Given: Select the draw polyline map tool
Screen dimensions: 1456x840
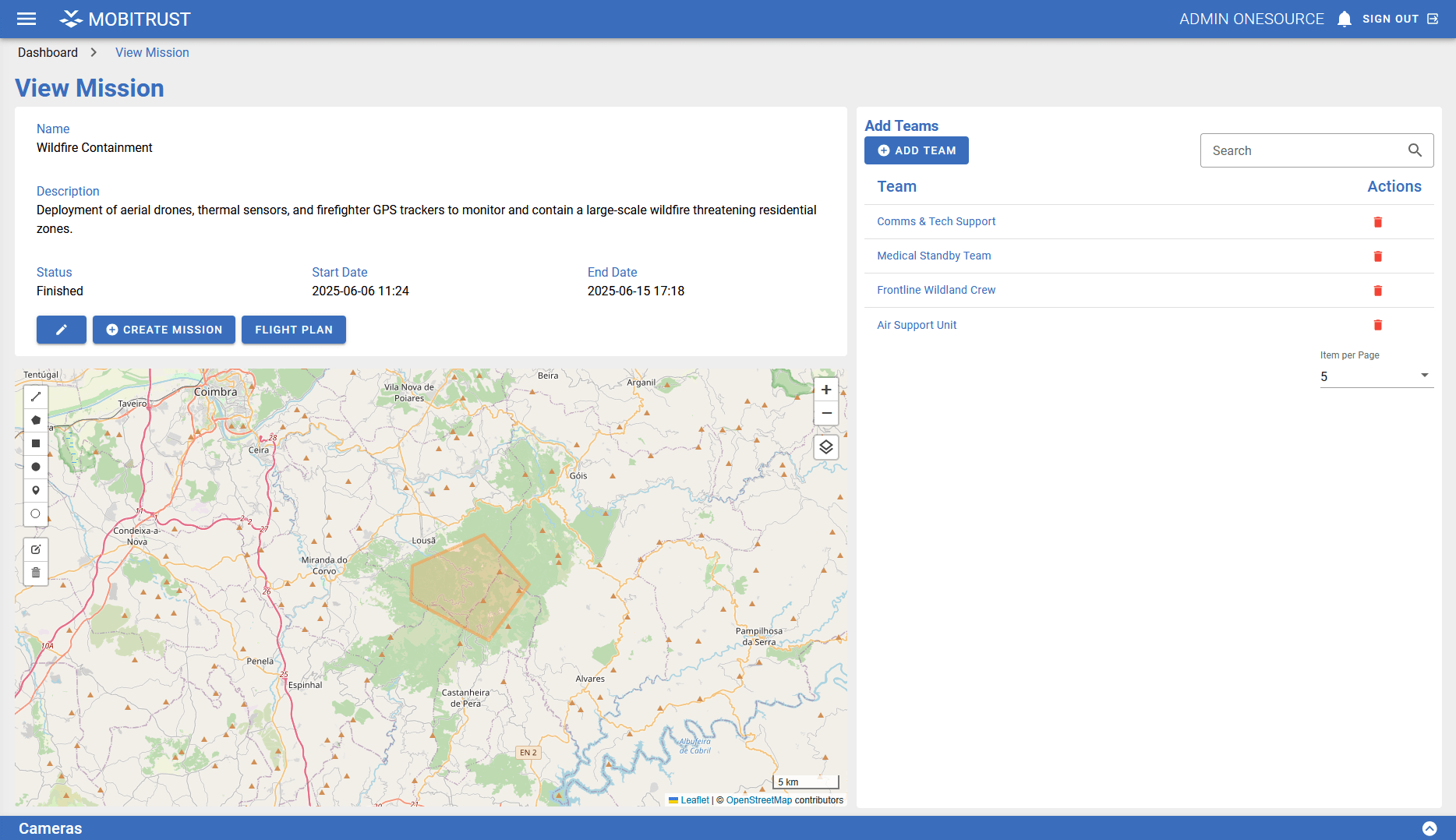Looking at the screenshot, I should click(x=36, y=397).
